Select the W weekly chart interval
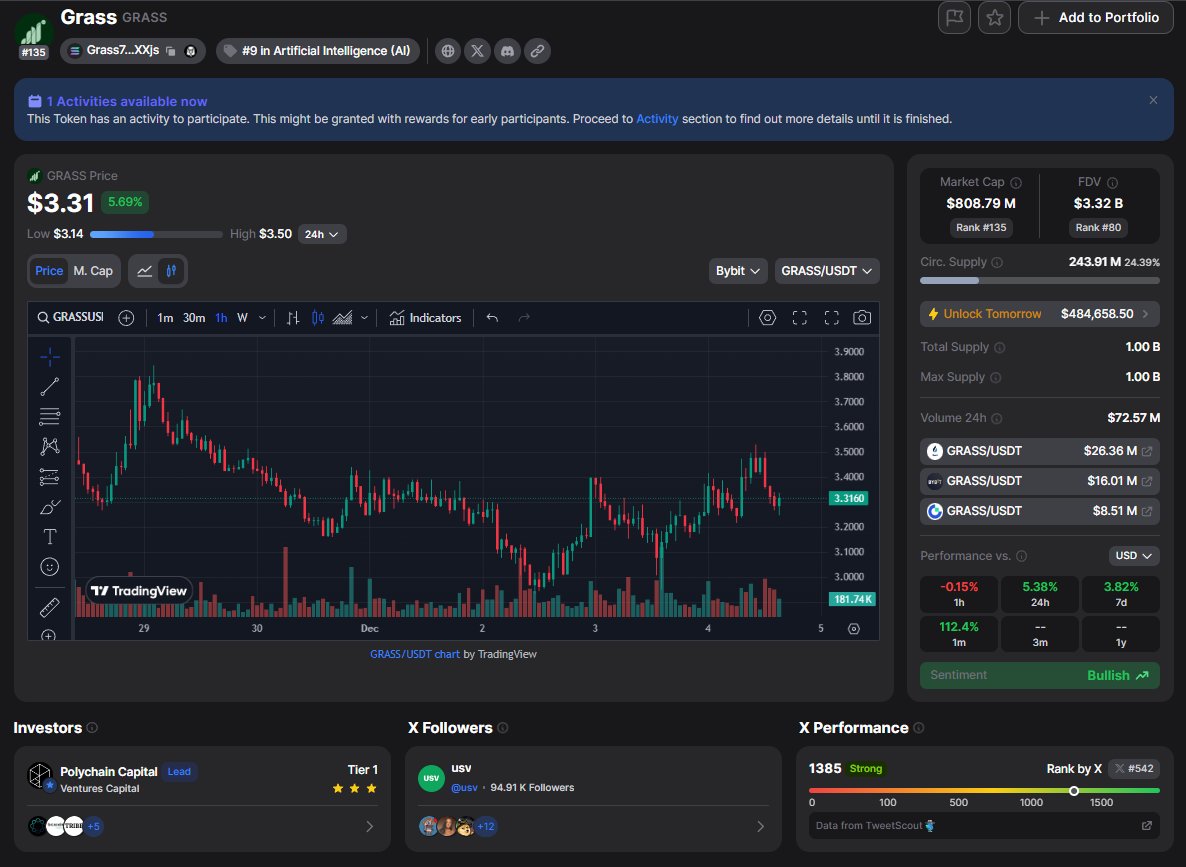This screenshot has height=867, width=1186. pos(242,318)
